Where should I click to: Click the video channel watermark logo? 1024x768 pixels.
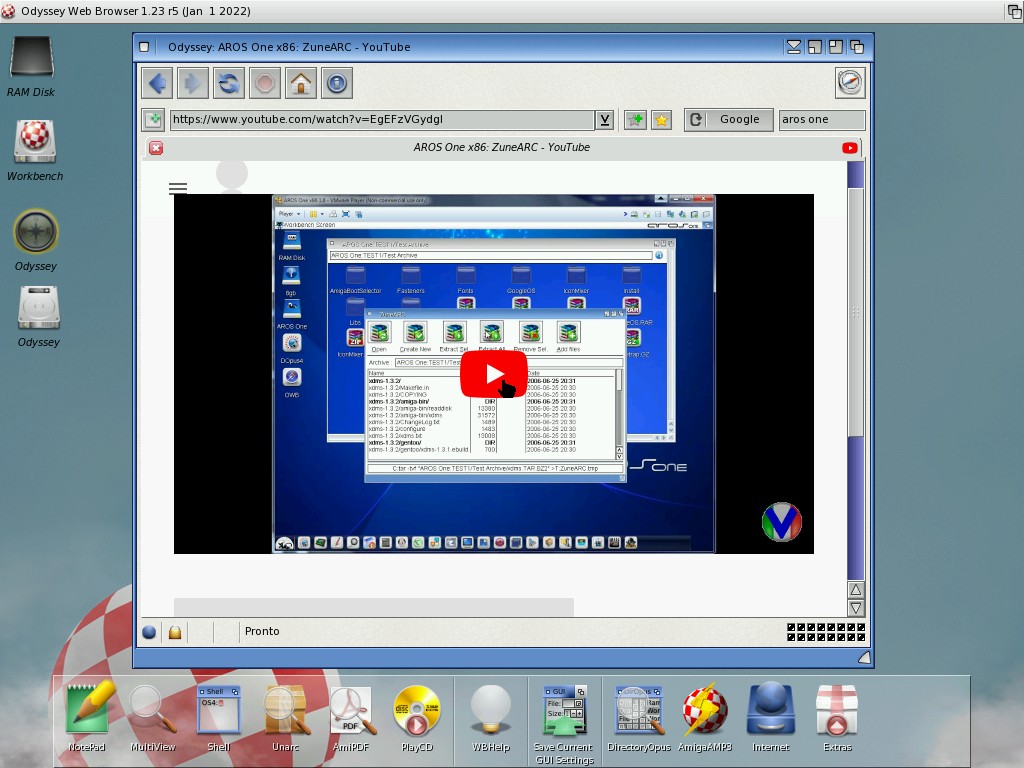coord(782,521)
